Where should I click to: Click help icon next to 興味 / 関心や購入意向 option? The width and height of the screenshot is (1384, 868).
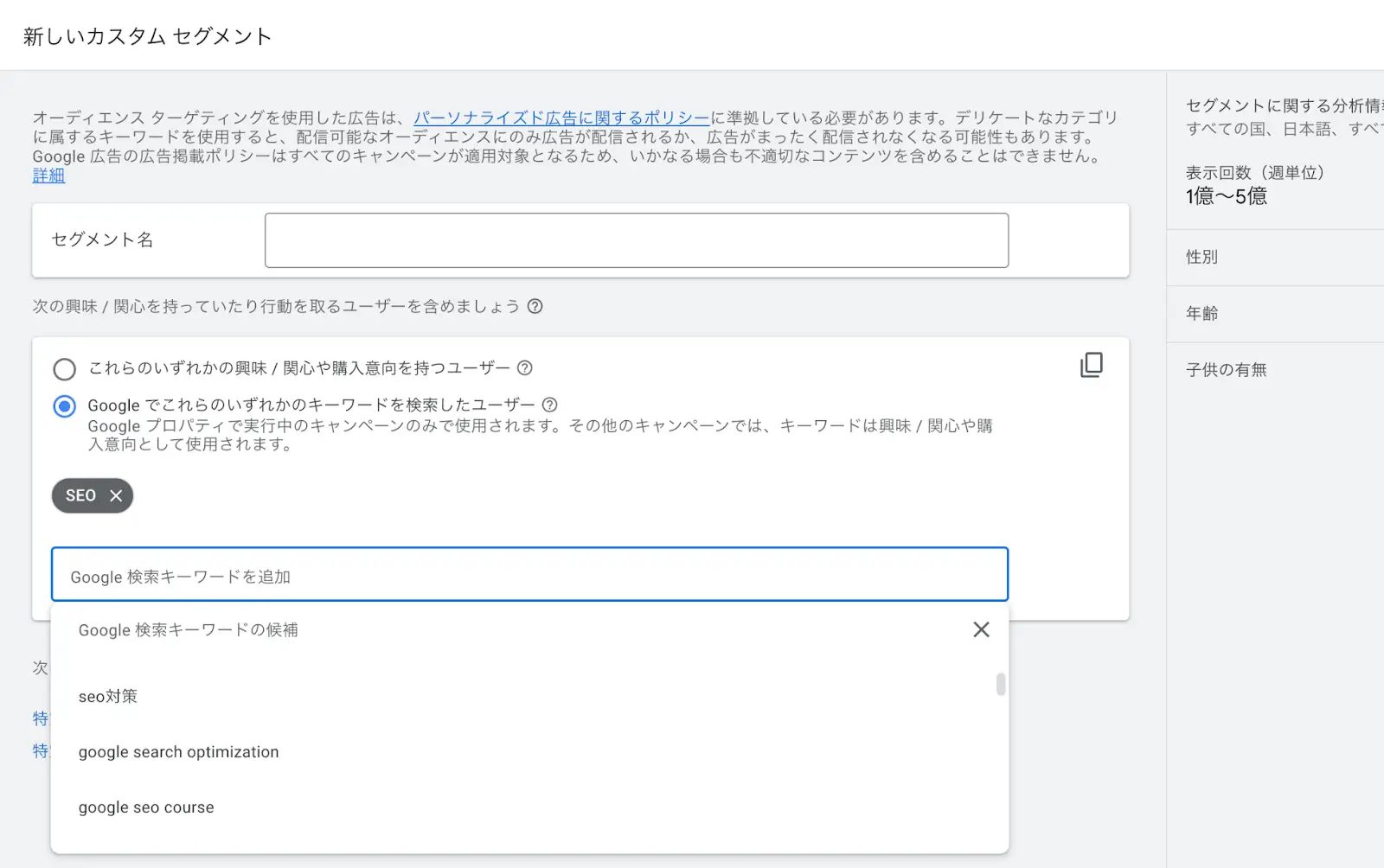pyautogui.click(x=525, y=368)
